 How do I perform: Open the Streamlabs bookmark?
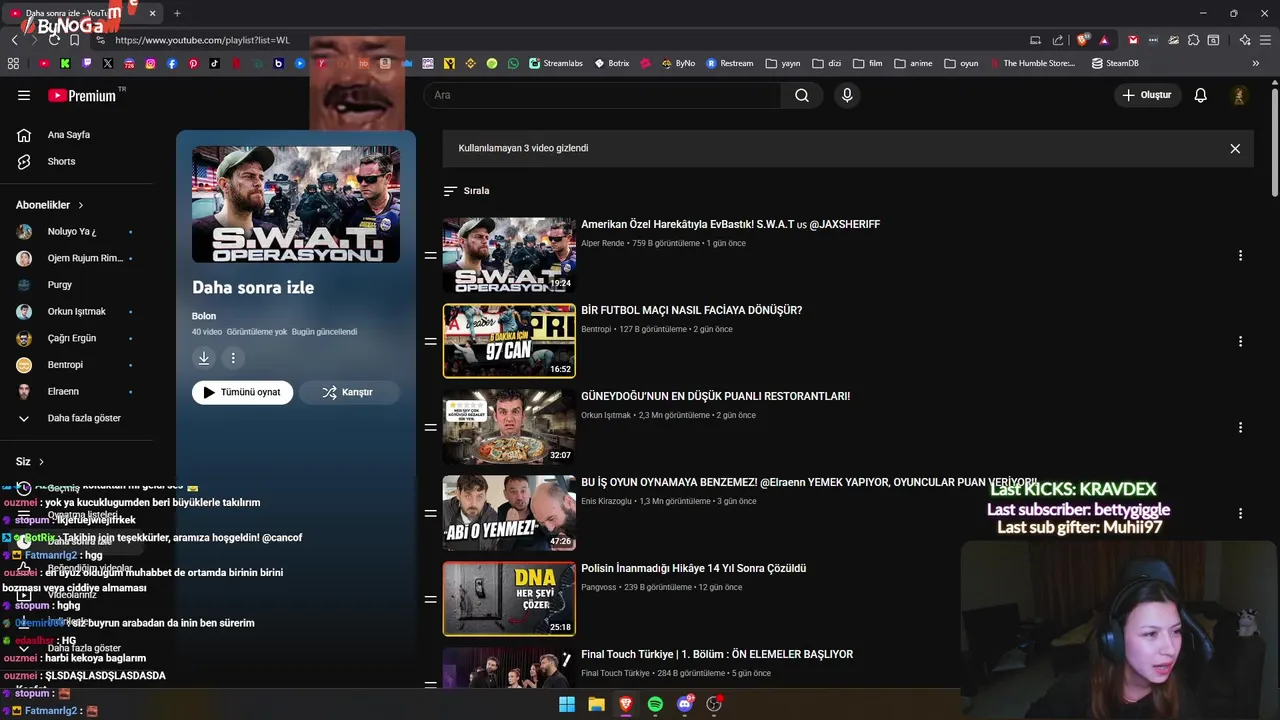tap(556, 63)
